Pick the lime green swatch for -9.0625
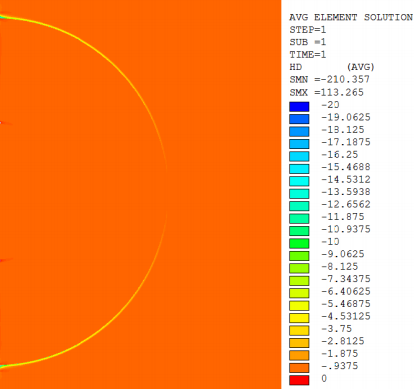This screenshot has width=414, height=389. click(x=299, y=256)
